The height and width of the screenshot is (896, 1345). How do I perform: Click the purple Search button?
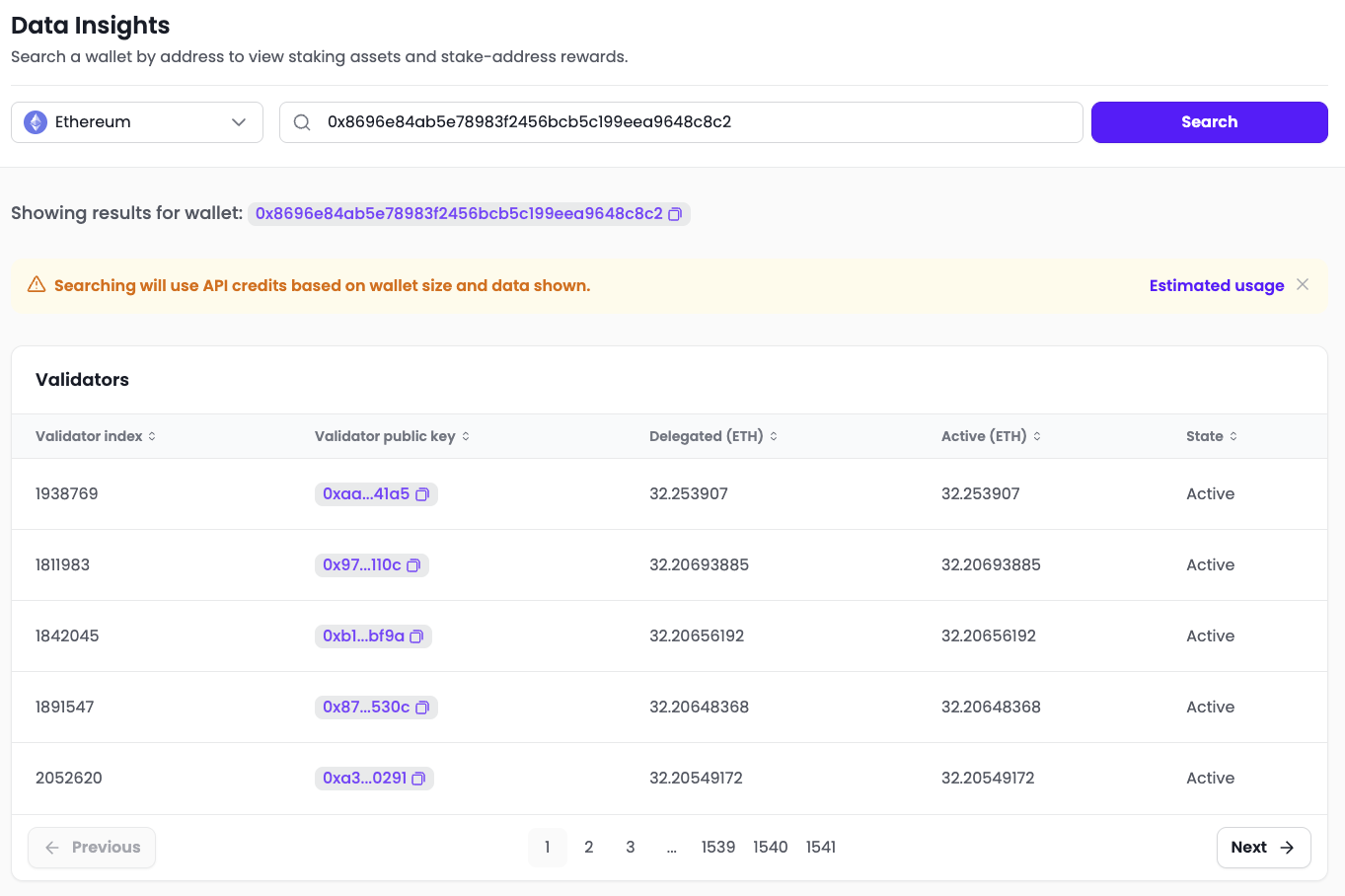(x=1210, y=122)
